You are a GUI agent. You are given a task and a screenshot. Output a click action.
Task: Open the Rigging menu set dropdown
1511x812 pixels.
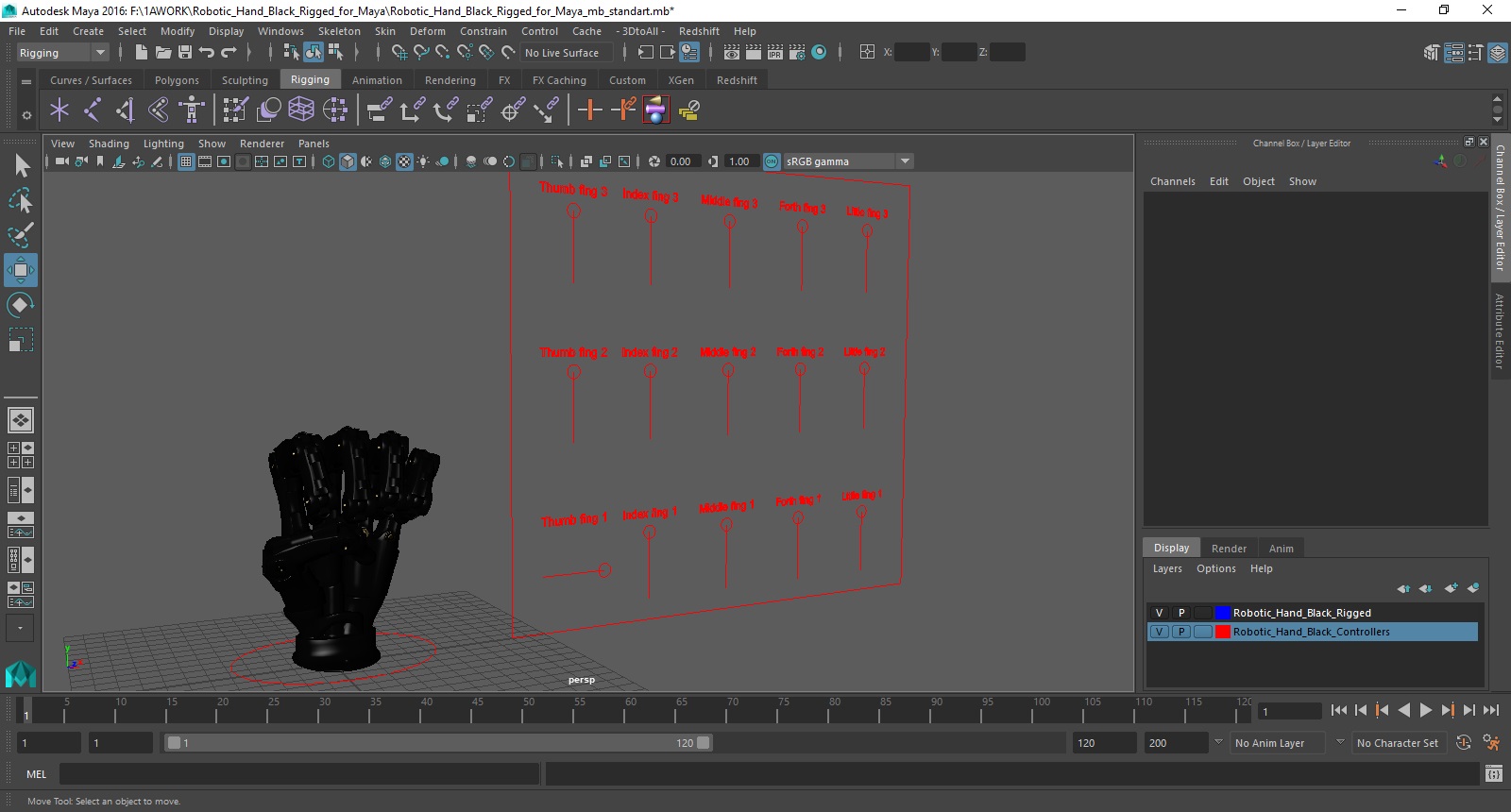(100, 53)
